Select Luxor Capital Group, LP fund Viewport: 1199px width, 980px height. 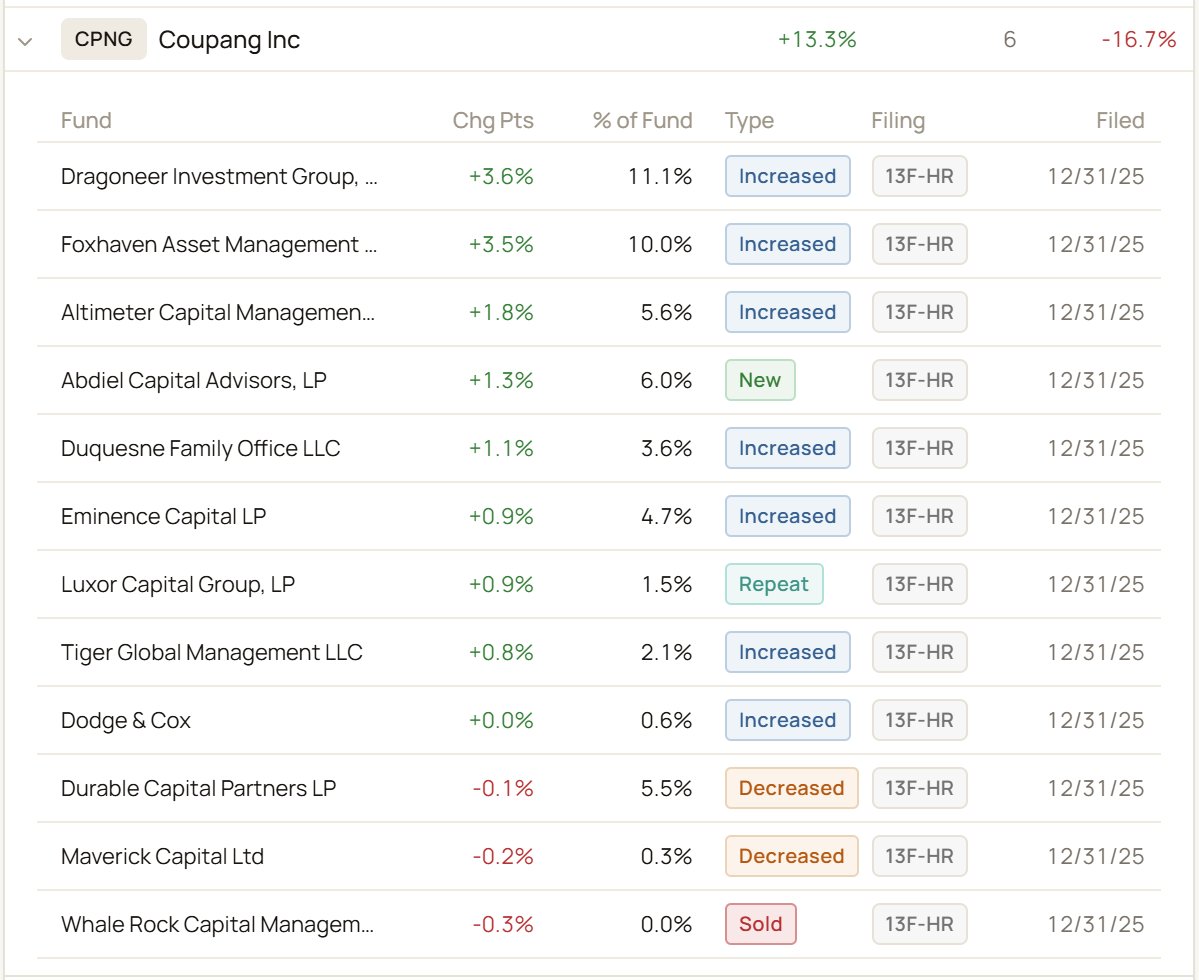click(x=177, y=584)
